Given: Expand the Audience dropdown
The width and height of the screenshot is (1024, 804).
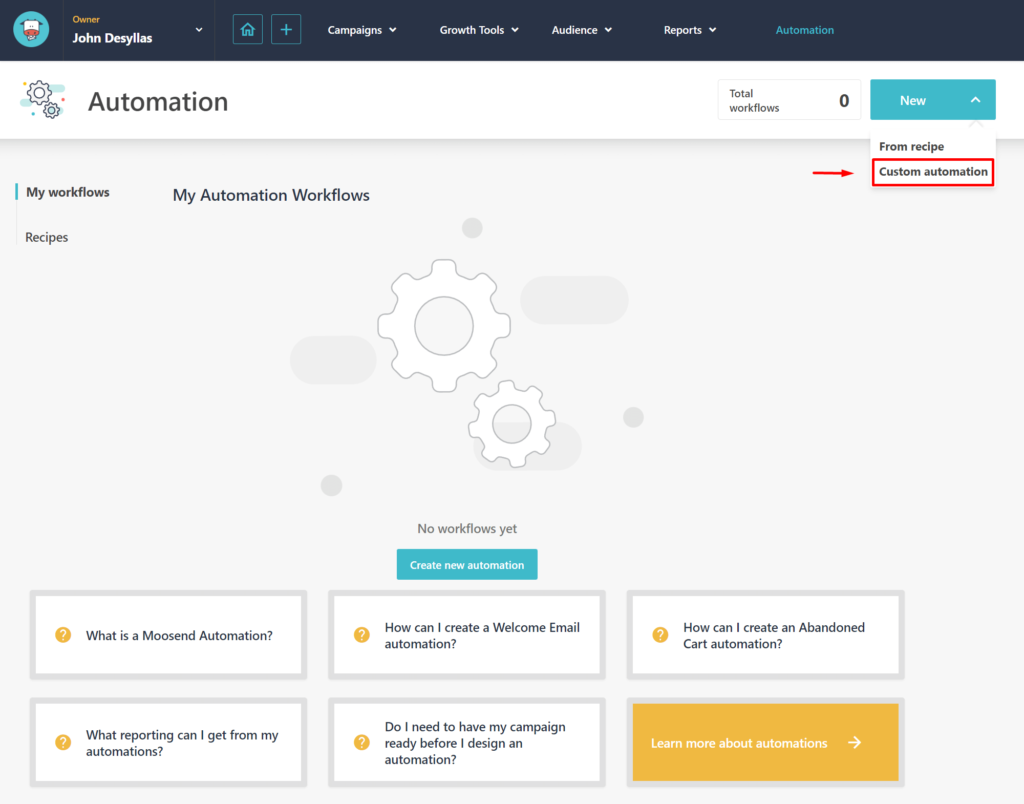Looking at the screenshot, I should click(581, 29).
